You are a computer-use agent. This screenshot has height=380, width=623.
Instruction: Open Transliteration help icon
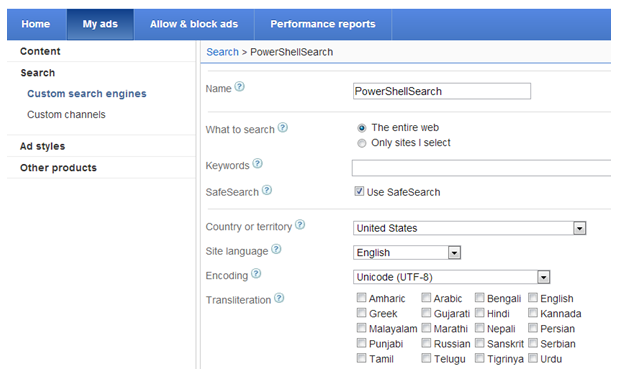point(279,298)
